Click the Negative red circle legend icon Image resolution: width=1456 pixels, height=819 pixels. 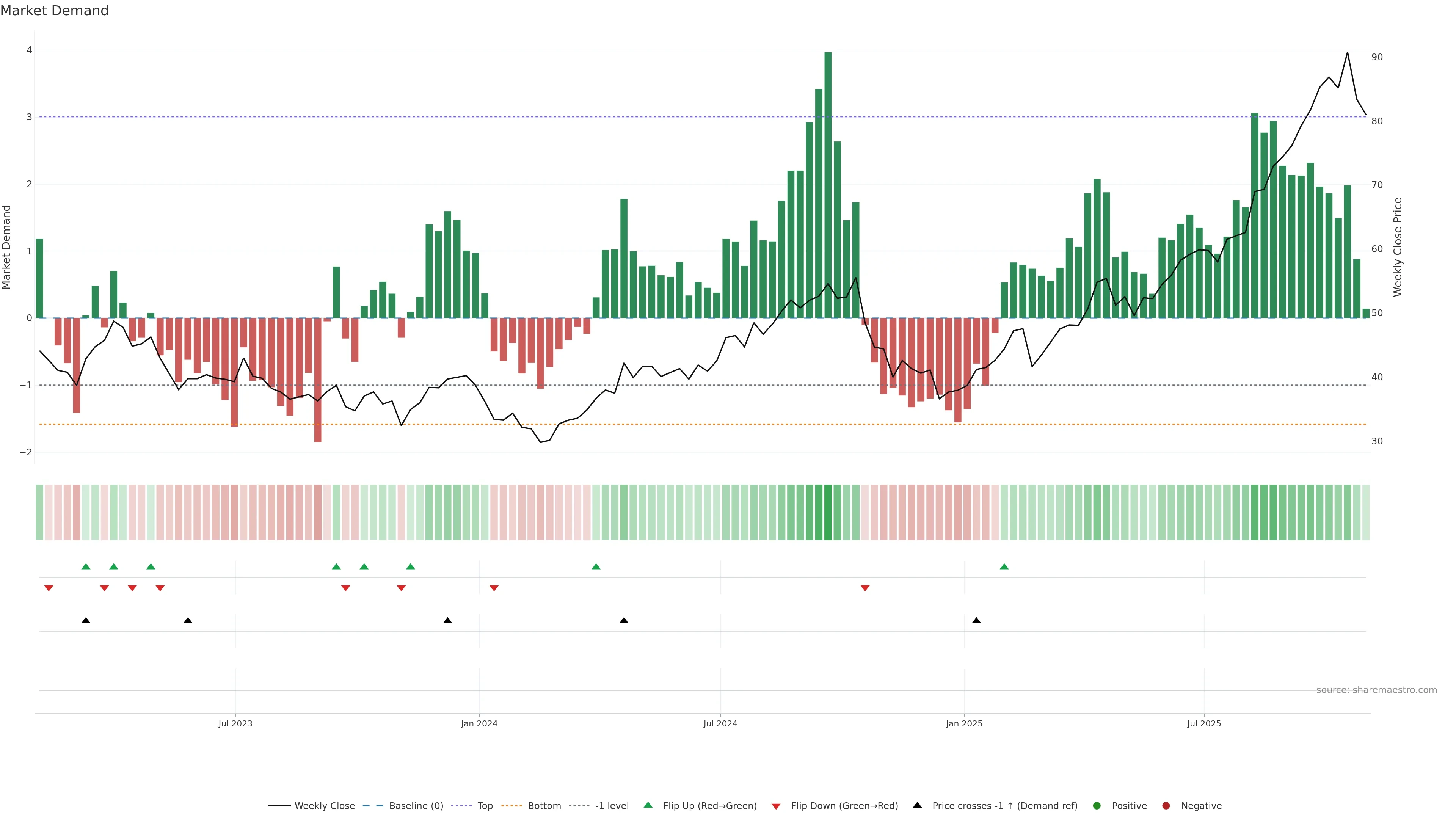click(1166, 805)
